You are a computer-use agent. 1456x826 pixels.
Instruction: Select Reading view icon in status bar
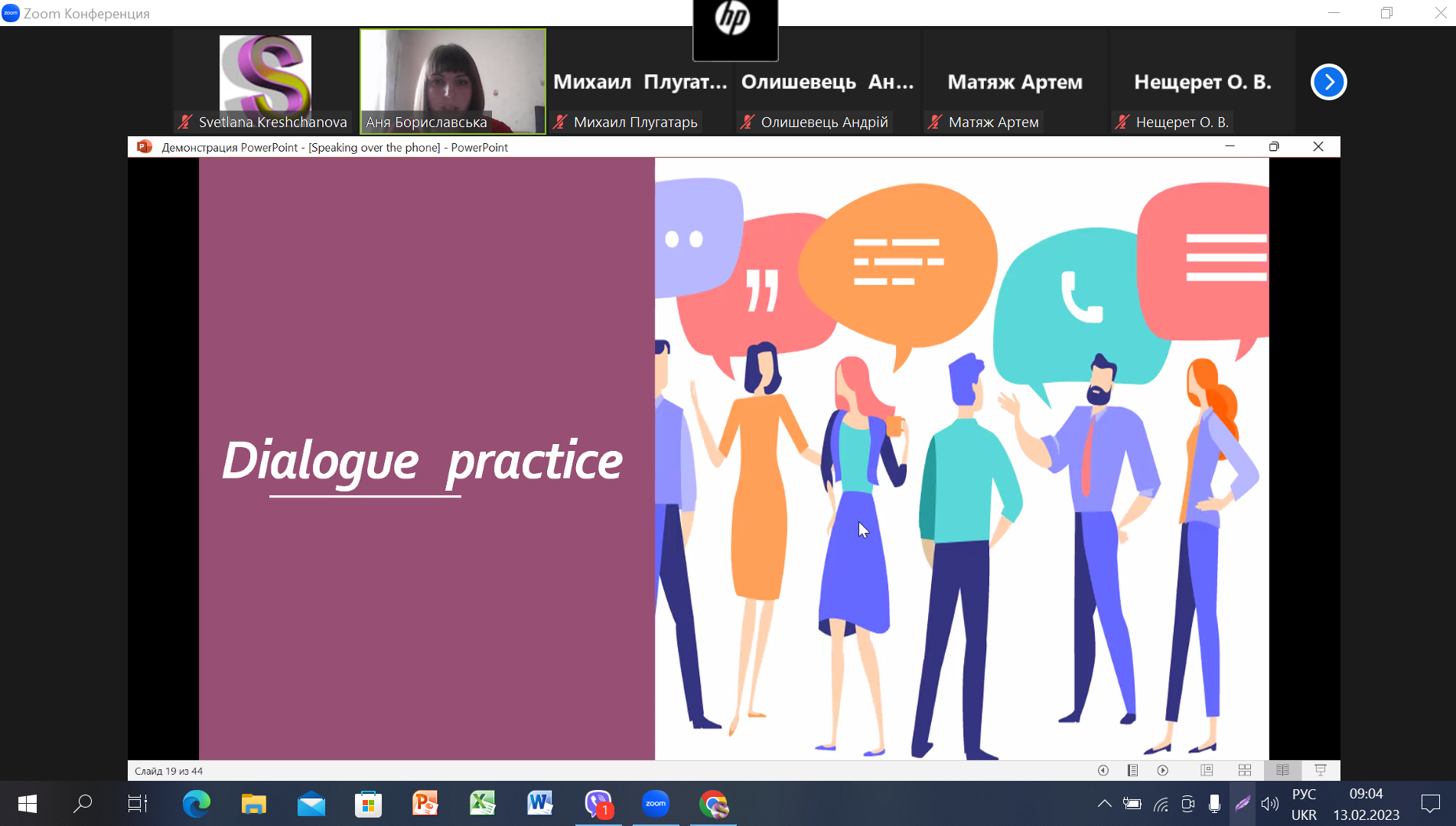point(1282,771)
